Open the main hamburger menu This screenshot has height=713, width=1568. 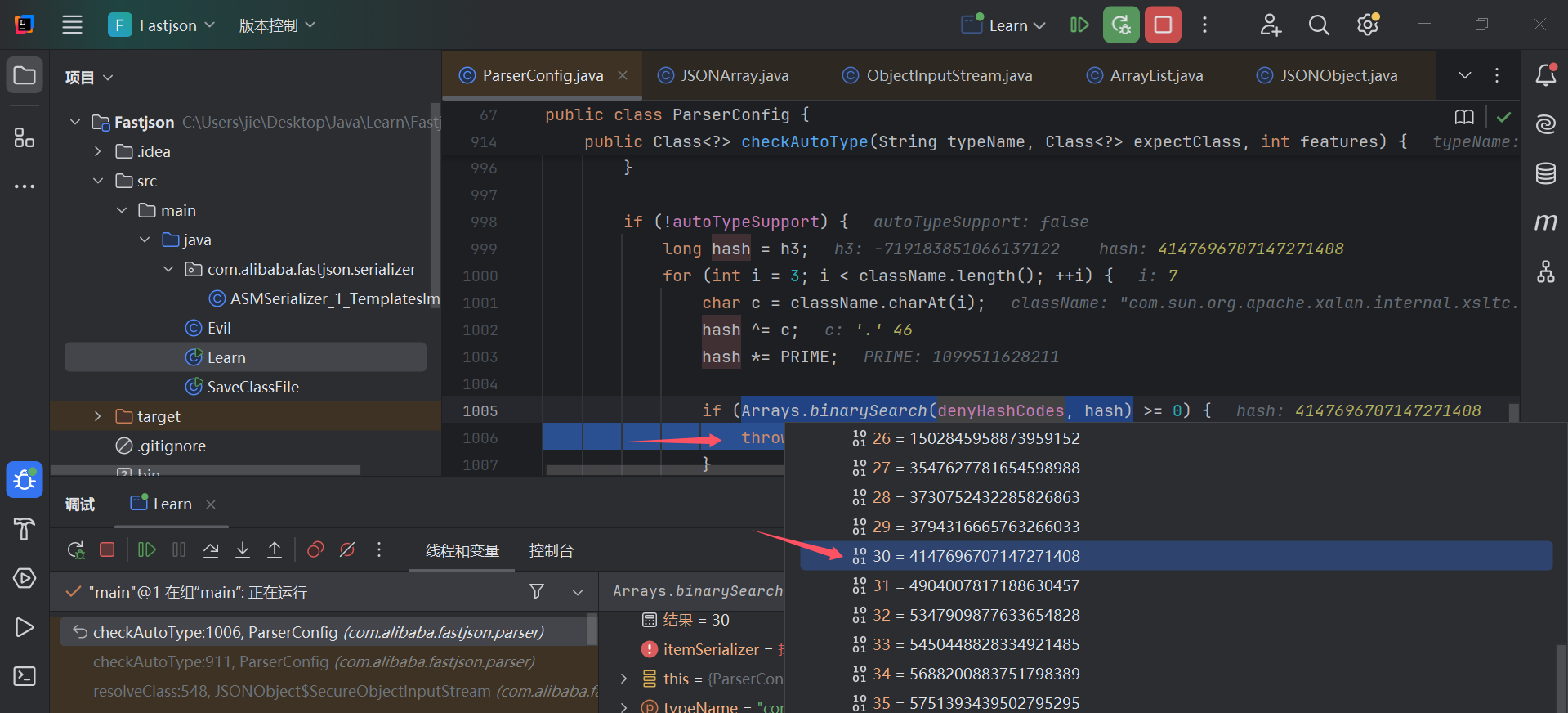pos(72,25)
